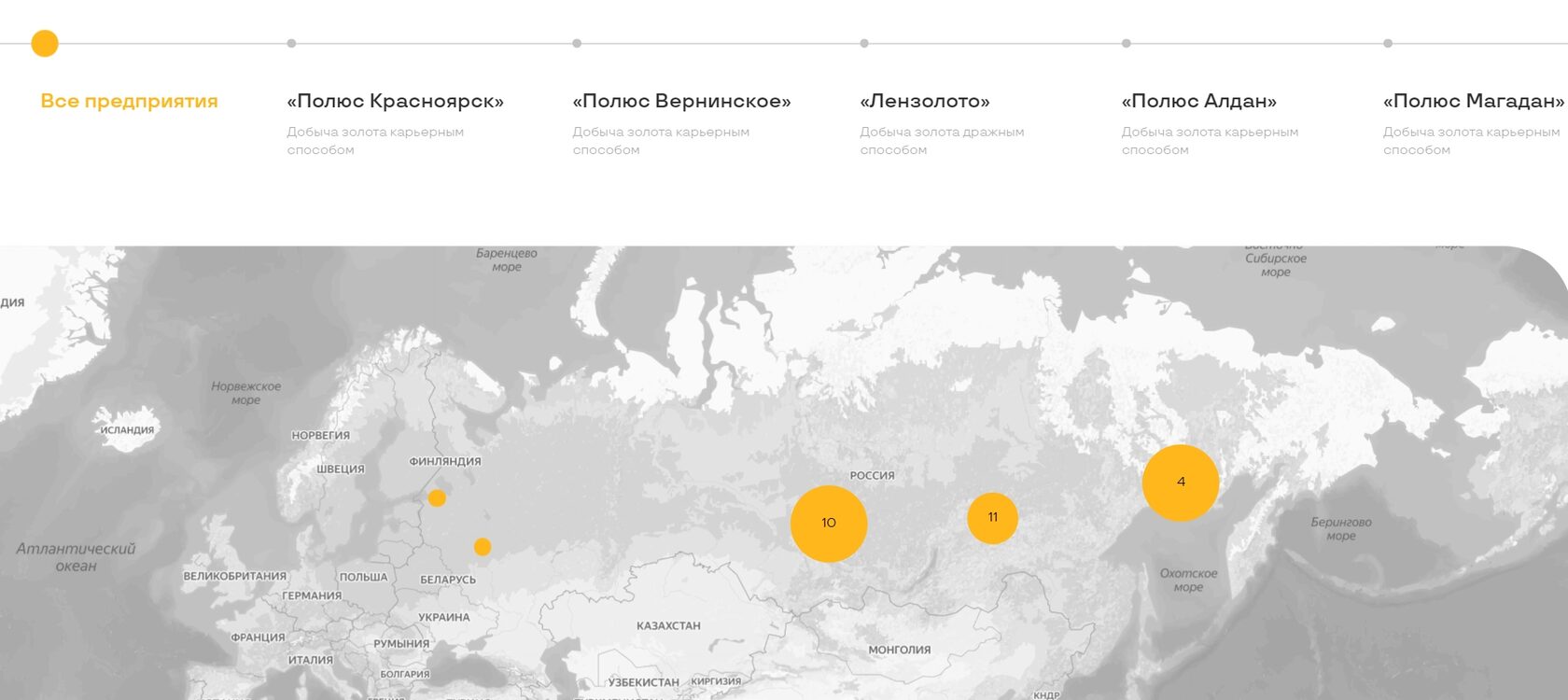
Task: Click the «ФИНЛЯНДИЯ» map label
Action: [x=445, y=462]
